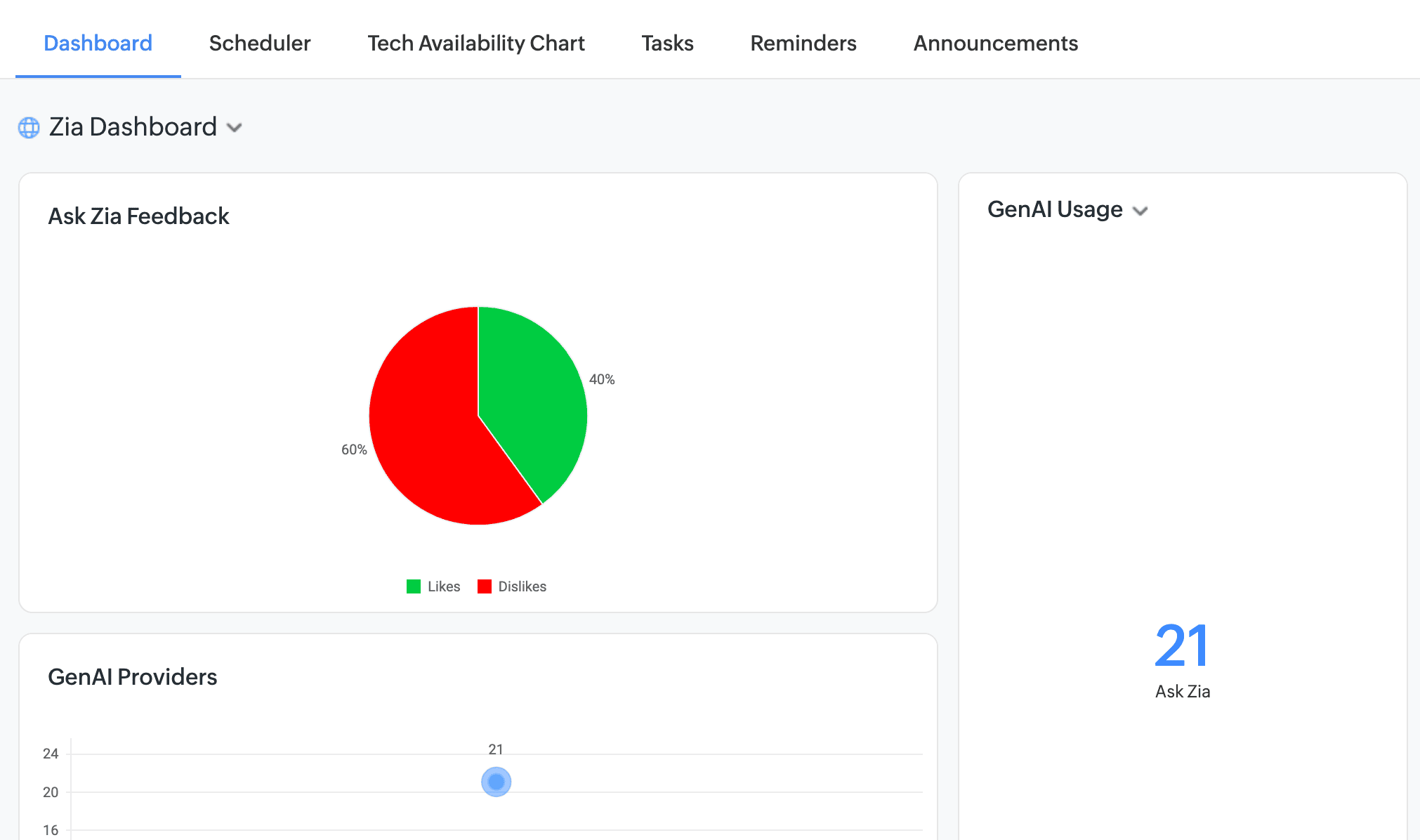Click the red Dislikes pie slice

click(x=428, y=428)
